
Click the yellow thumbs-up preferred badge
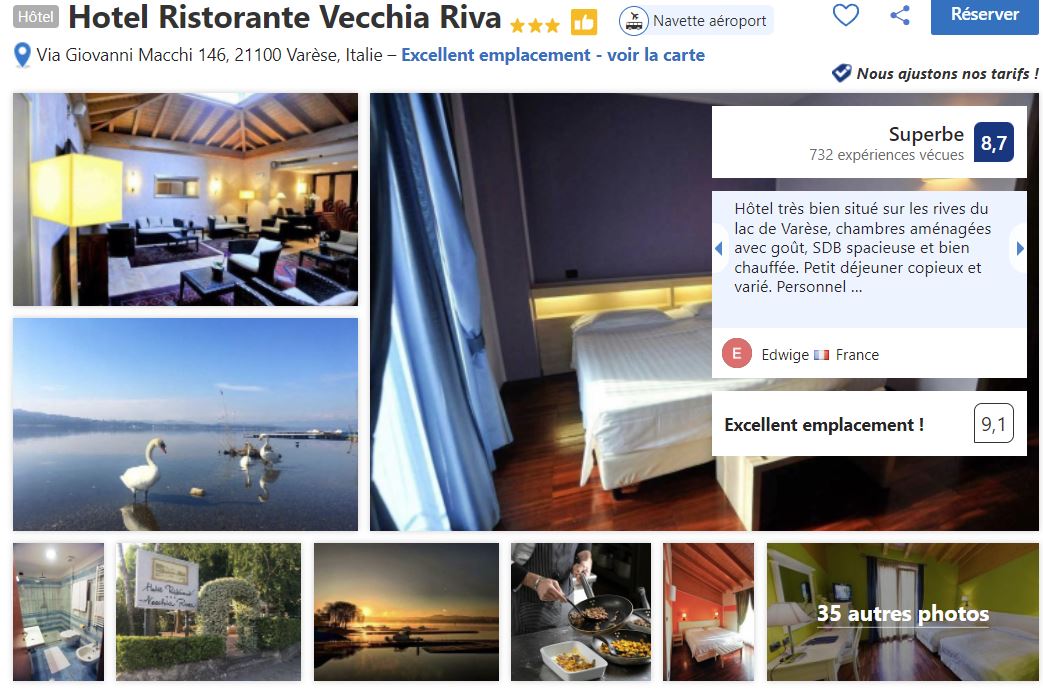click(x=584, y=23)
